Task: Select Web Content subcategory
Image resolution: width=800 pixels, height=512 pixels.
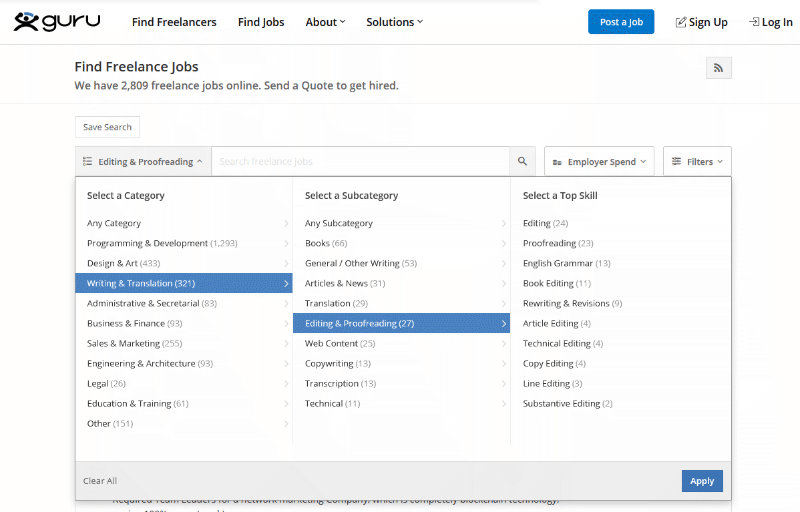Action: (402, 343)
